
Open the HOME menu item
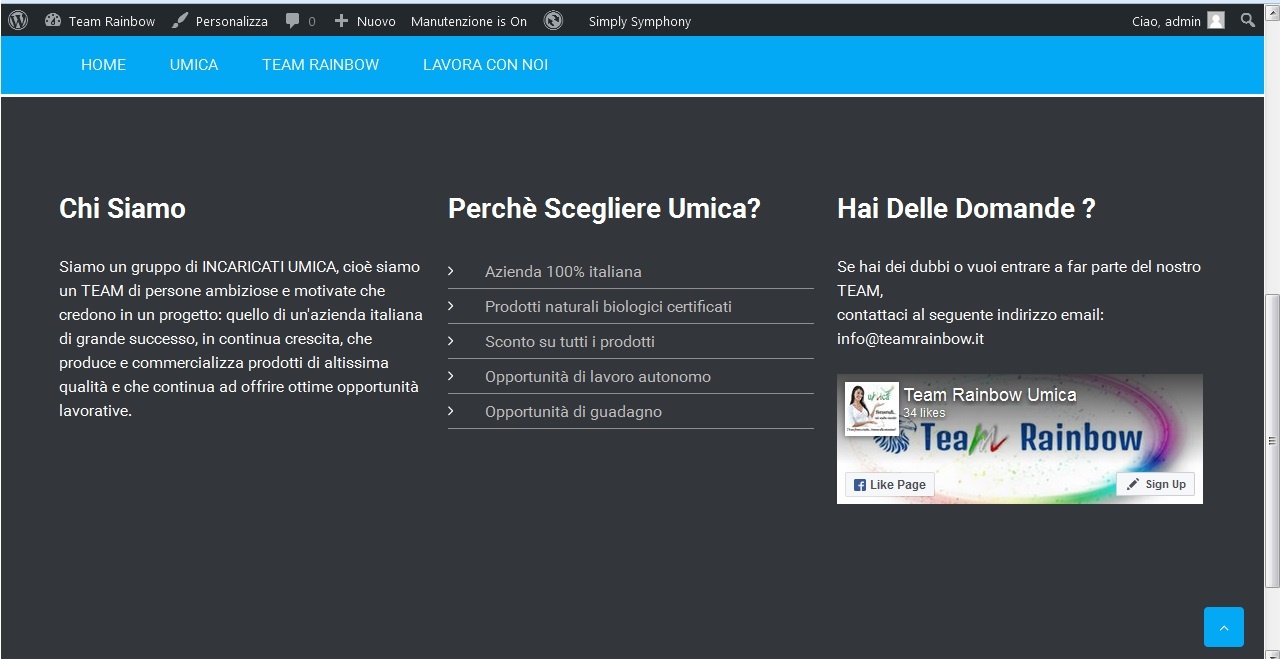(103, 65)
